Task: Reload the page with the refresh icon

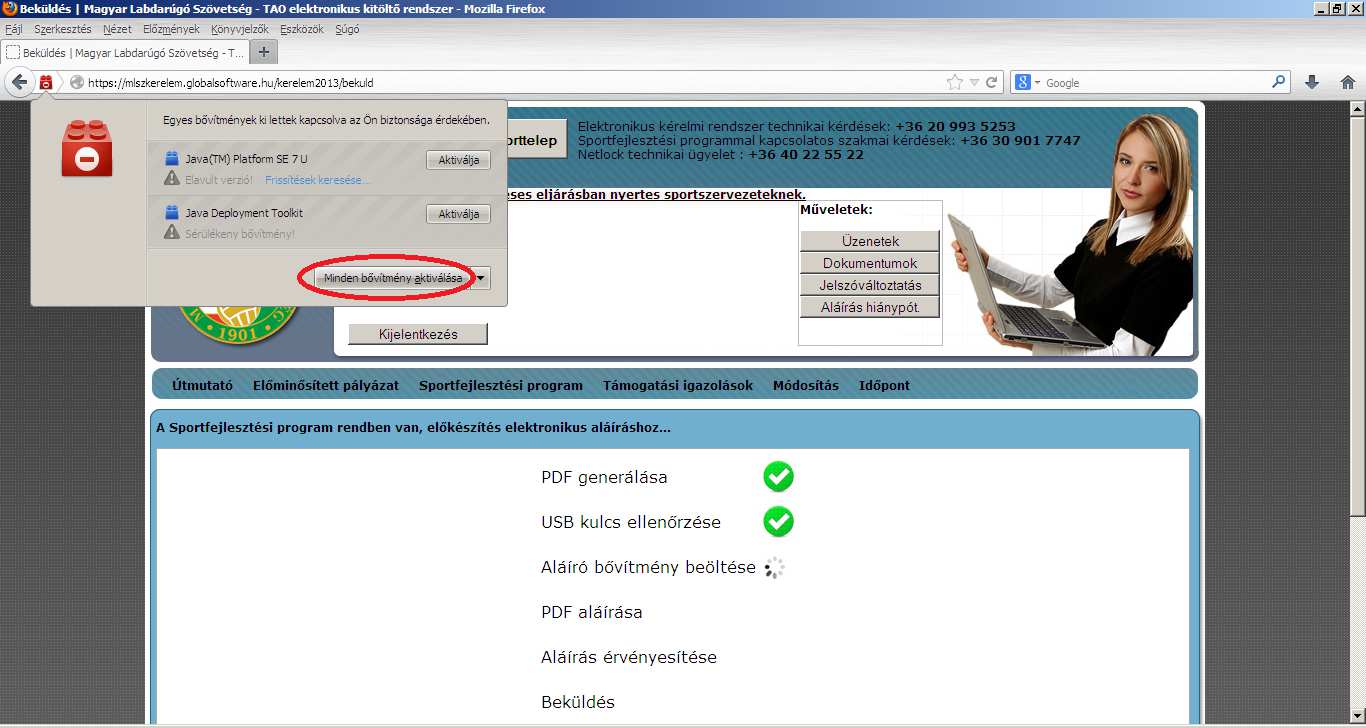Action: [992, 83]
